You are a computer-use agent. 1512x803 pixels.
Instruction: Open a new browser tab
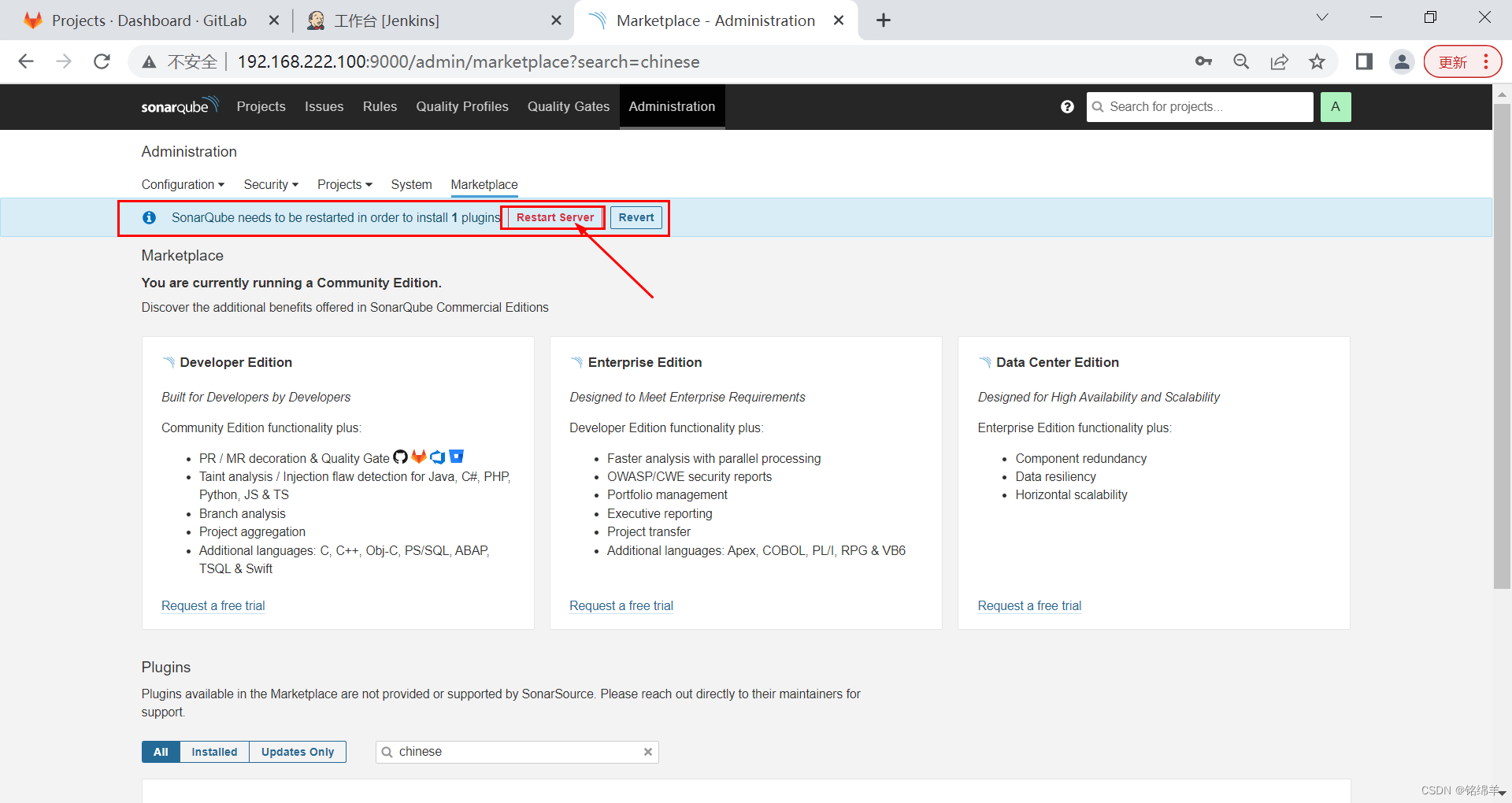[x=884, y=20]
